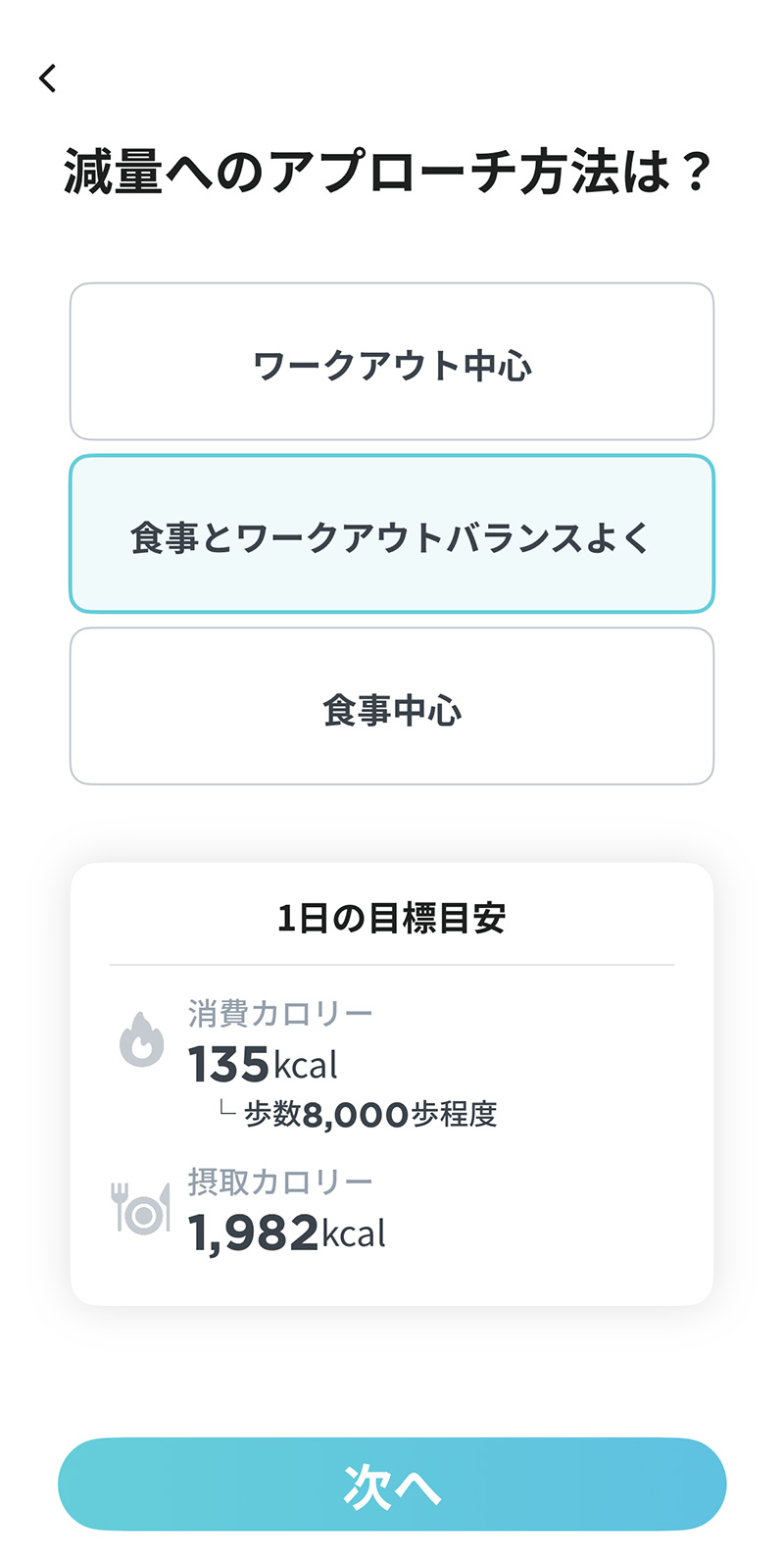The image size is (784, 1560).
Task: Select the ワークアウト中心 option
Action: pyautogui.click(x=392, y=362)
